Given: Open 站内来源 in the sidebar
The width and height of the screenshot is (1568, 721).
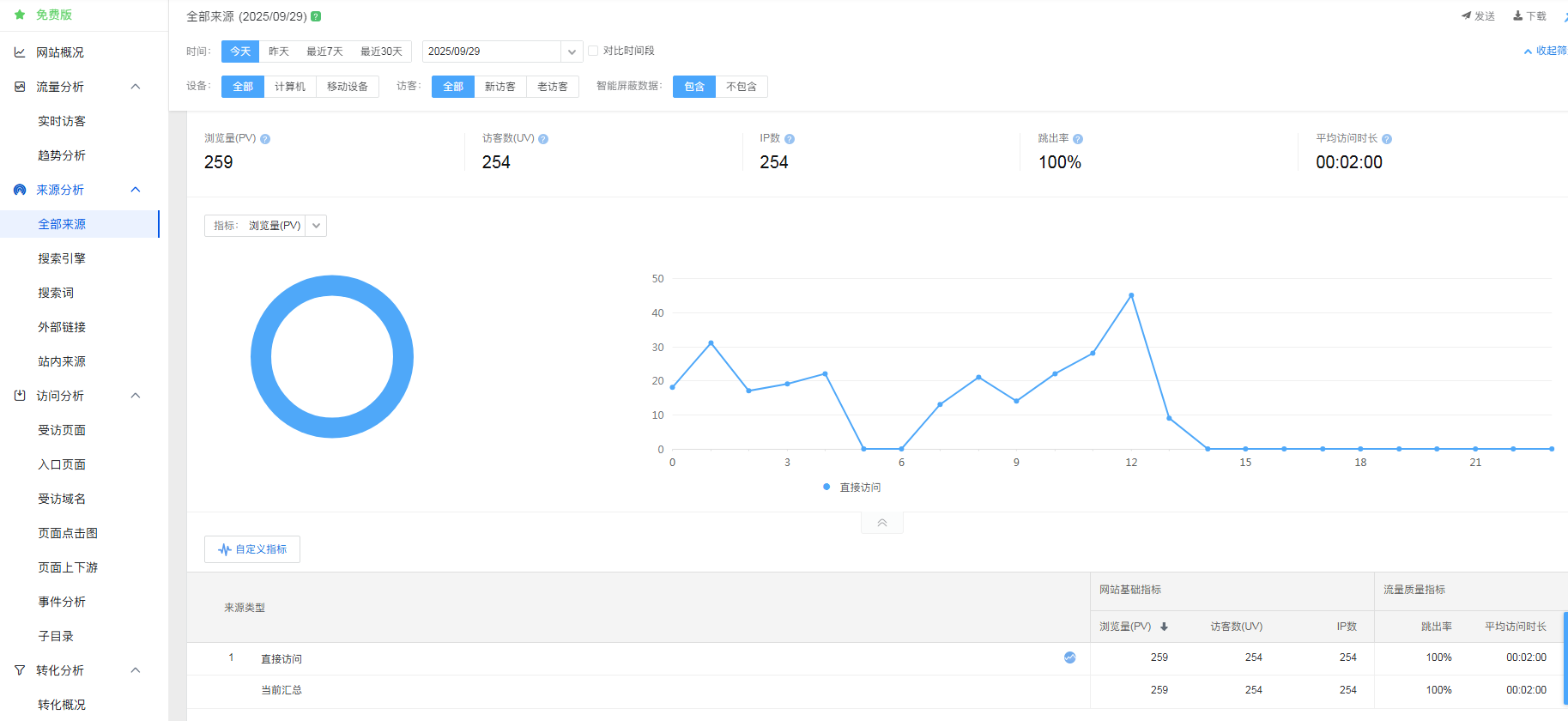Looking at the screenshot, I should 62,361.
